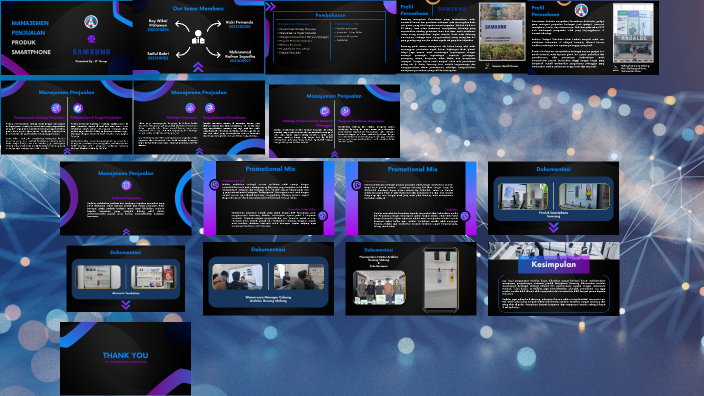Click the arrow pointing to Rizki Firmanda

click(214, 26)
